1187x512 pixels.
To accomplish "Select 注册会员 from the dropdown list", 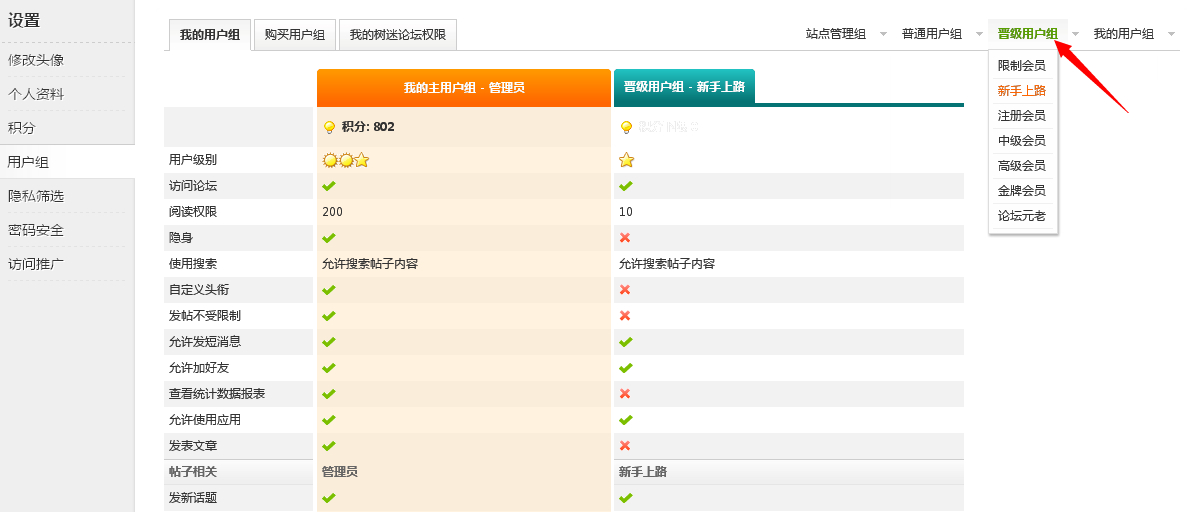I will pos(1022,116).
